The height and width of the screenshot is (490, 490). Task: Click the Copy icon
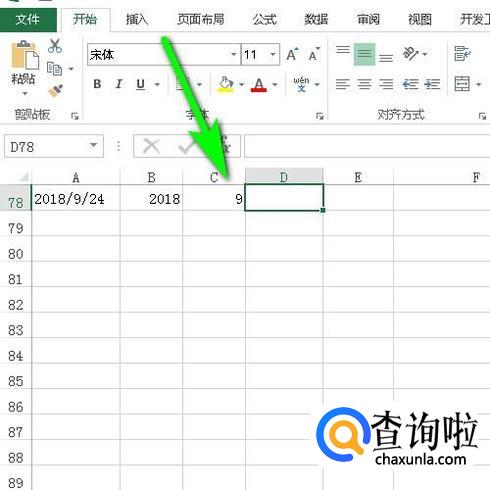click(54, 69)
